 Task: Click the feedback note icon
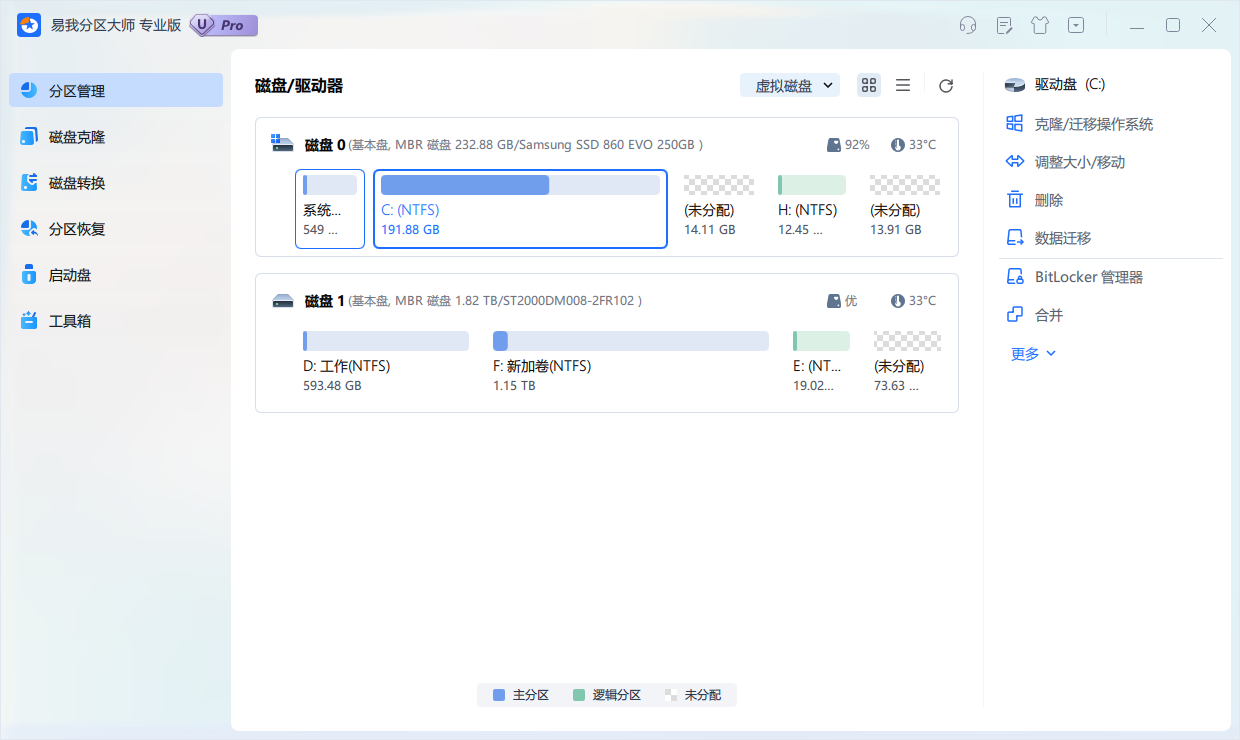[1004, 25]
